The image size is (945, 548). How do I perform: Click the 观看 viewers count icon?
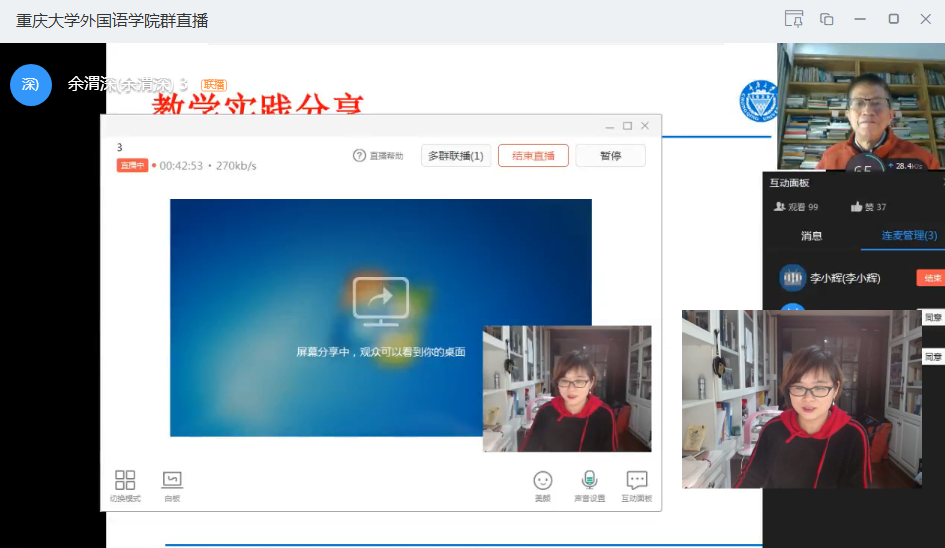(x=780, y=207)
